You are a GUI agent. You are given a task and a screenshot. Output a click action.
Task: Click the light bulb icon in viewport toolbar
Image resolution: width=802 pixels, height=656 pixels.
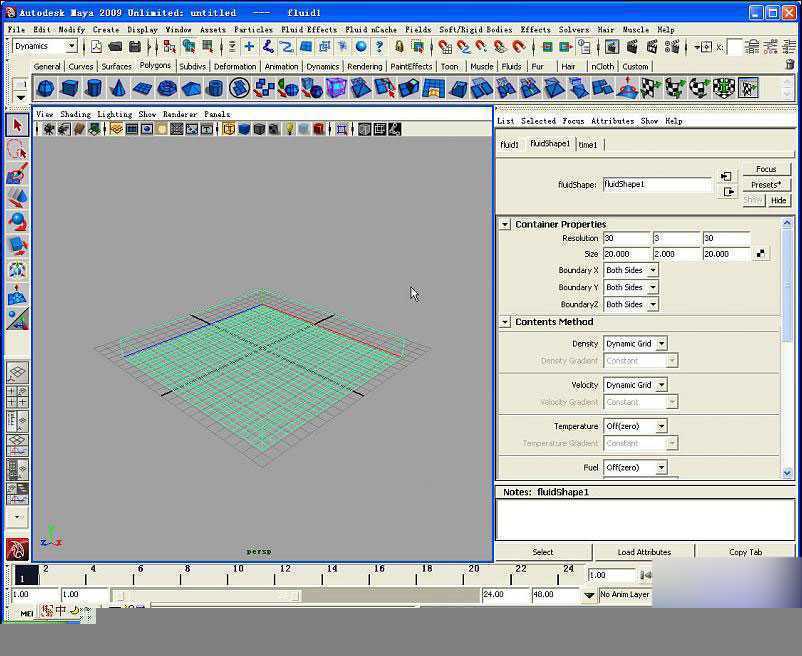(x=289, y=129)
